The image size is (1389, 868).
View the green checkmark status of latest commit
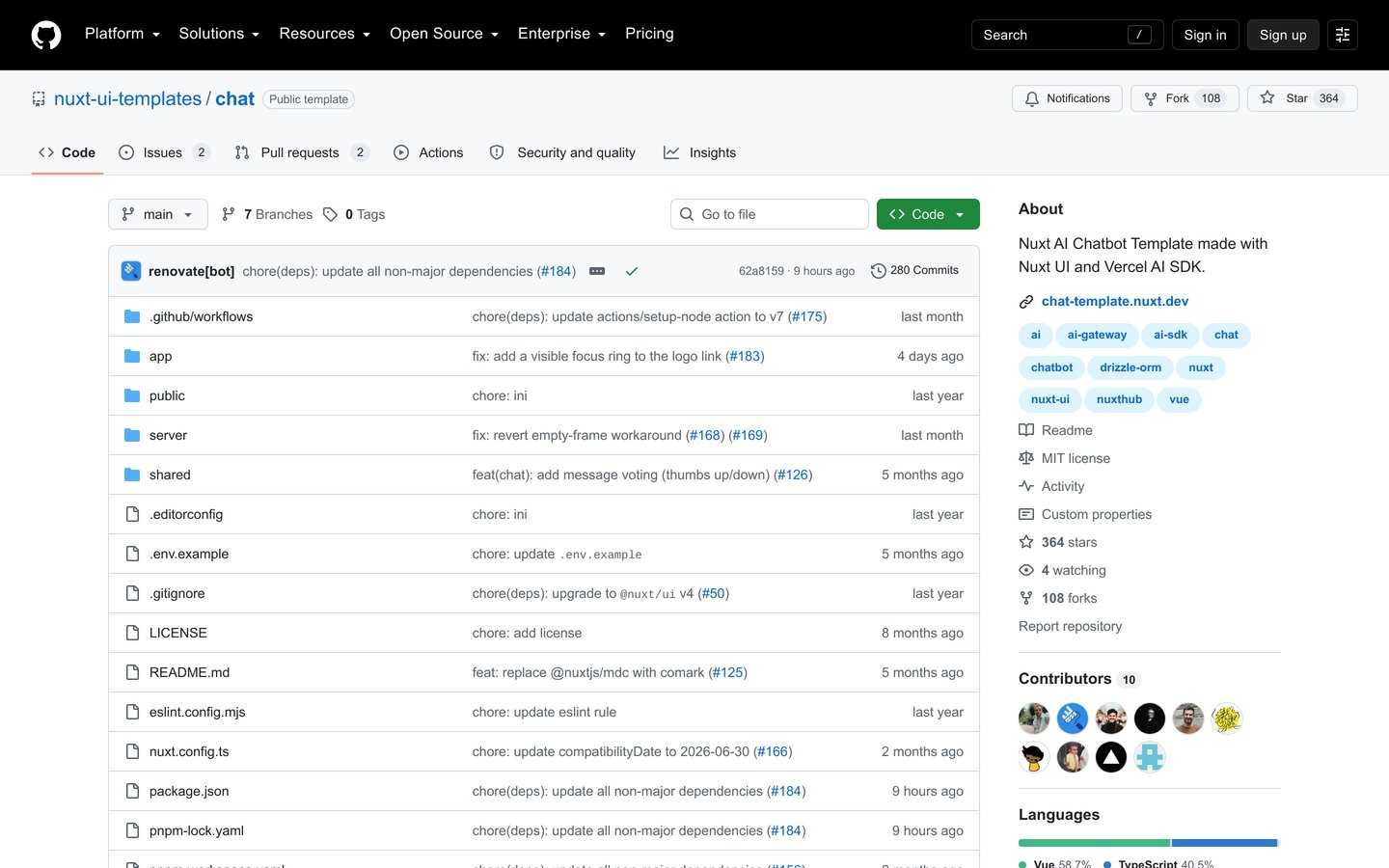632,271
